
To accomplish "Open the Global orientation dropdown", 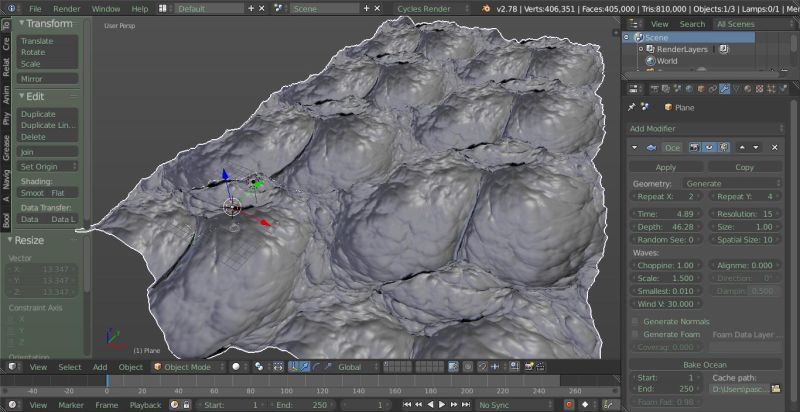I will tap(355, 367).
